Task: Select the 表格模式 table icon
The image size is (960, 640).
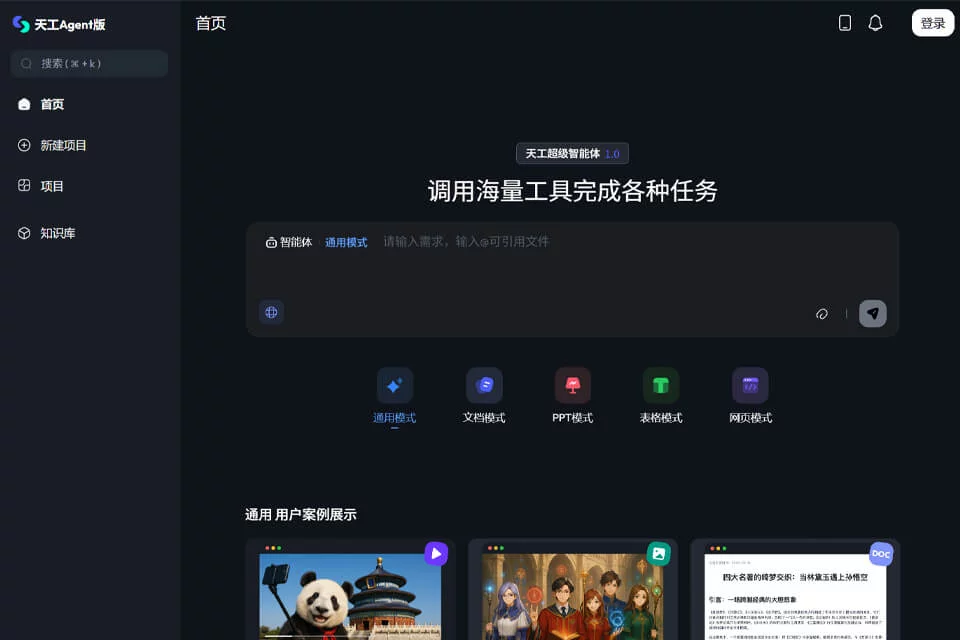Action: pos(661,385)
